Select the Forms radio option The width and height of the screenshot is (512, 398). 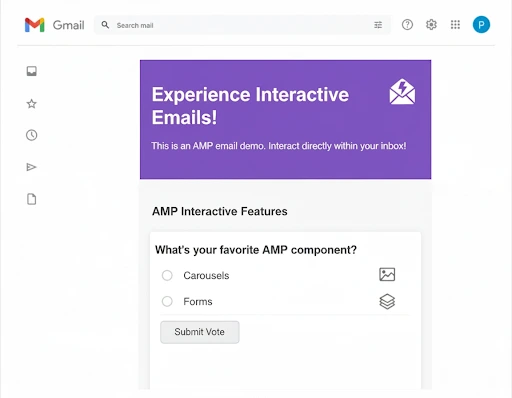tap(167, 301)
